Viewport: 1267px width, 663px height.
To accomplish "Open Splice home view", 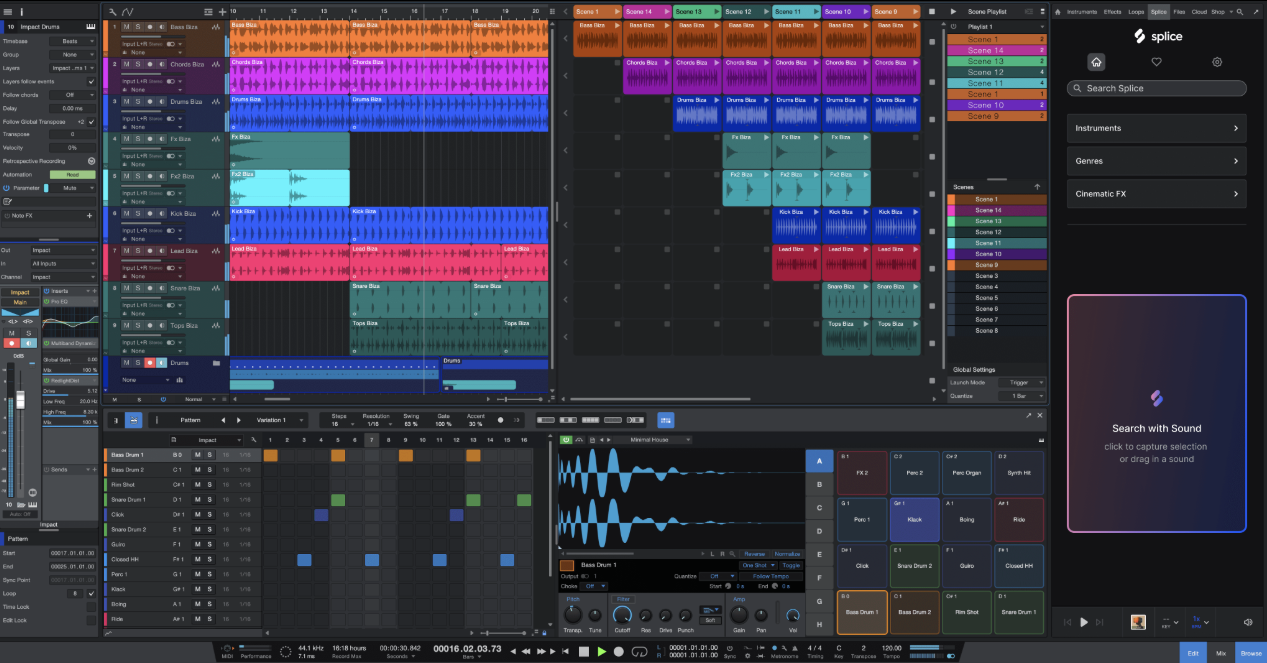I will click(1096, 62).
